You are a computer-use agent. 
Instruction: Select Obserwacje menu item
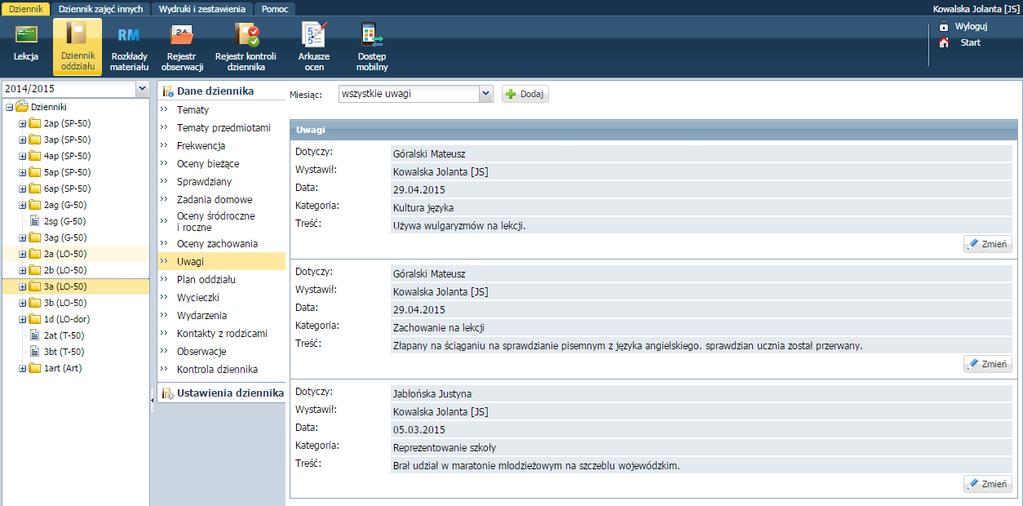202,351
